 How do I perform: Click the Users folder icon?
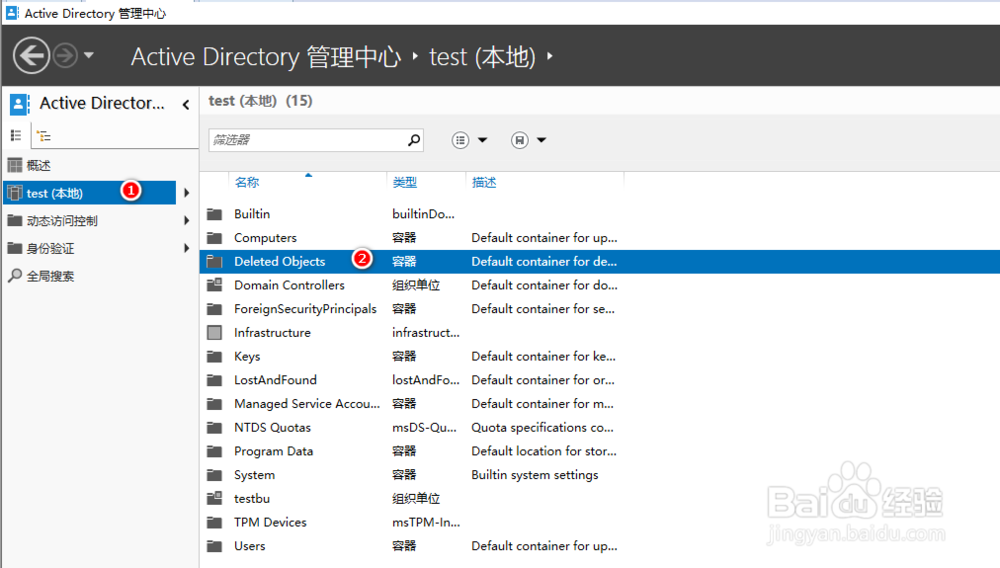(x=214, y=546)
